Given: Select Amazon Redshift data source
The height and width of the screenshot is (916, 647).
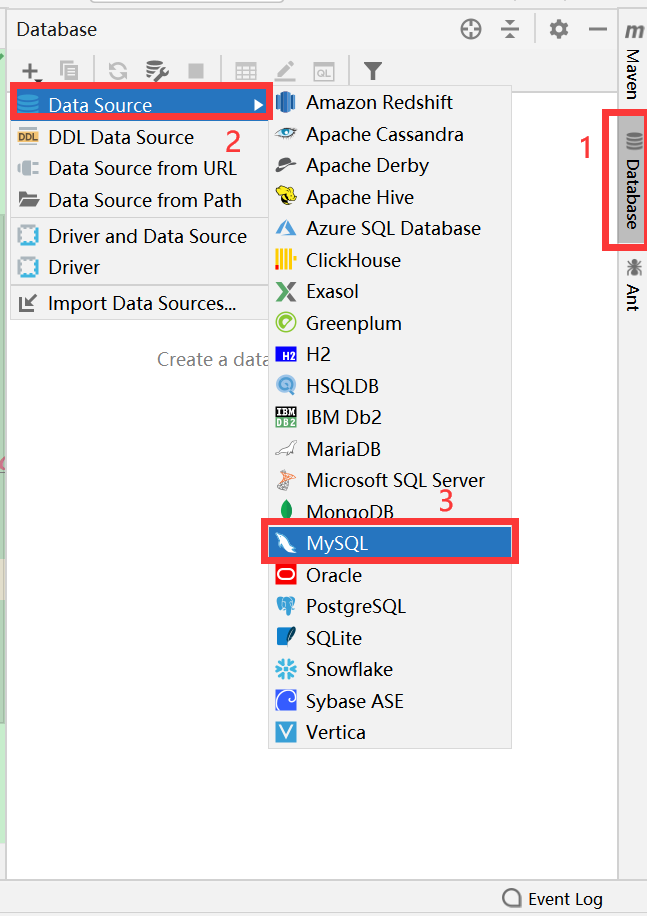Looking at the screenshot, I should pos(389,102).
